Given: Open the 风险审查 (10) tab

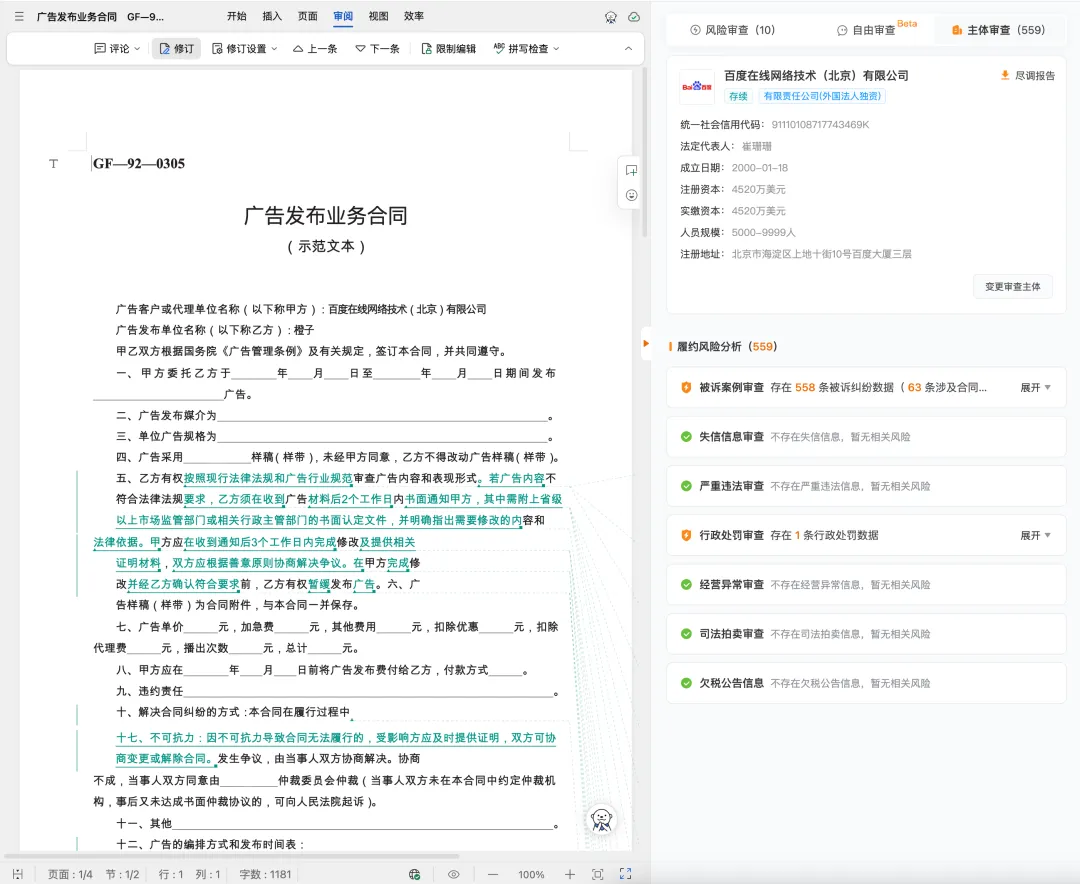Looking at the screenshot, I should tap(732, 30).
